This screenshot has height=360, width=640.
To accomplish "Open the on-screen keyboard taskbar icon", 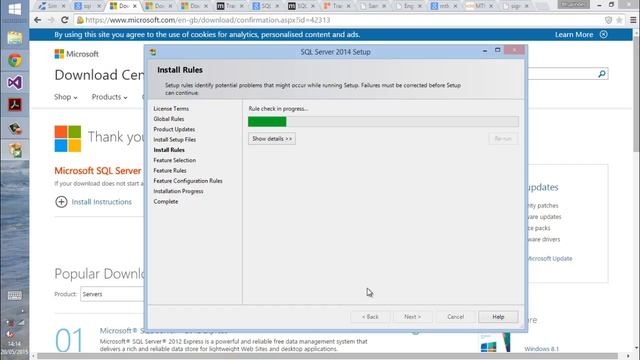I will 15,296.
